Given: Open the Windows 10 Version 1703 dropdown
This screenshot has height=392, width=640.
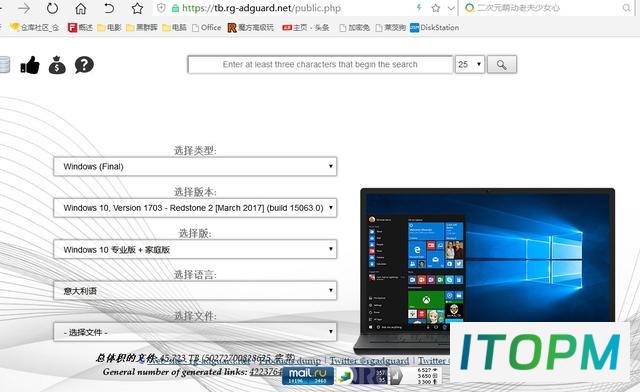Looking at the screenshot, I should (195, 208).
